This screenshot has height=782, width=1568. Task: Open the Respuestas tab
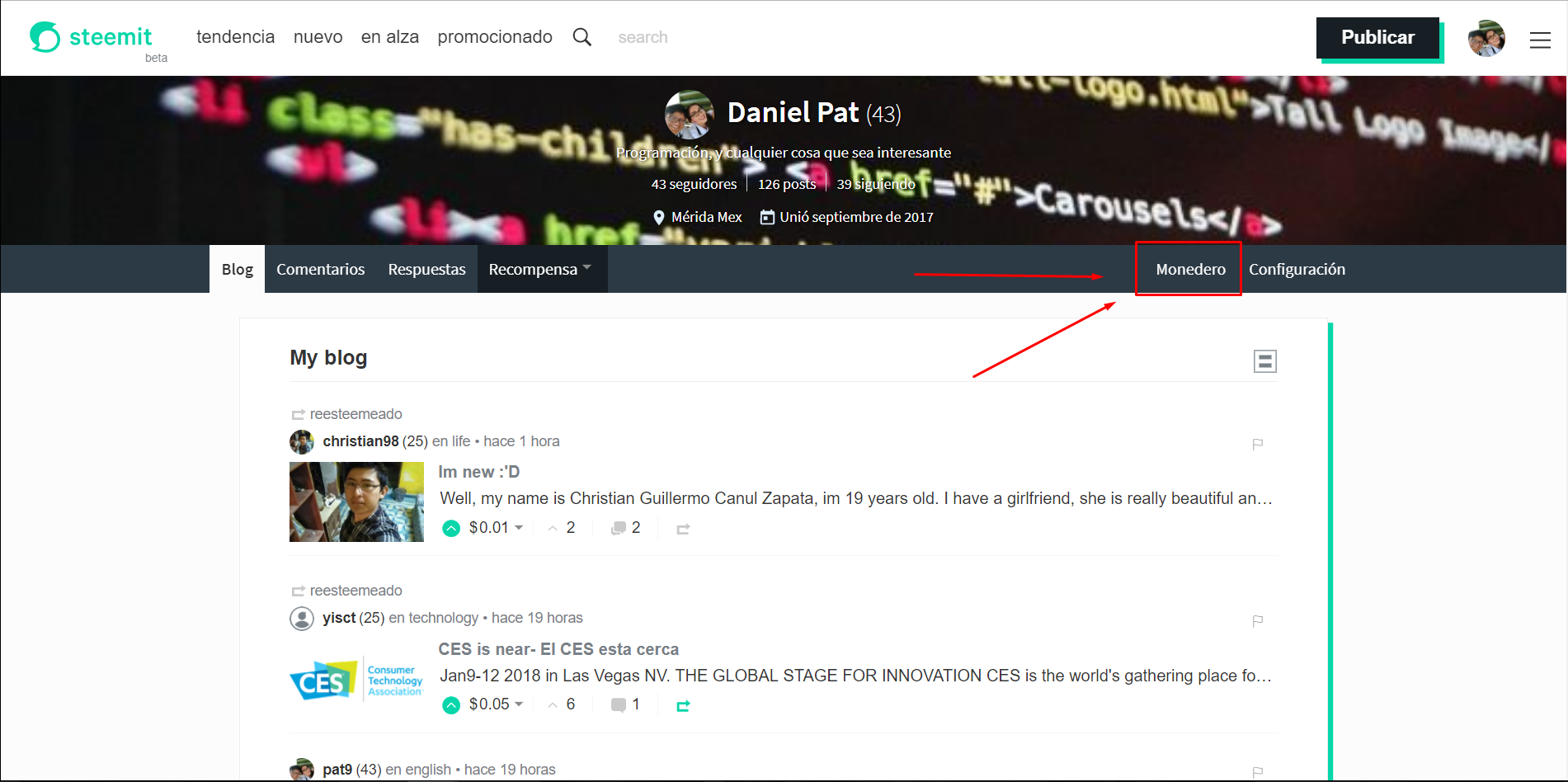pos(426,269)
